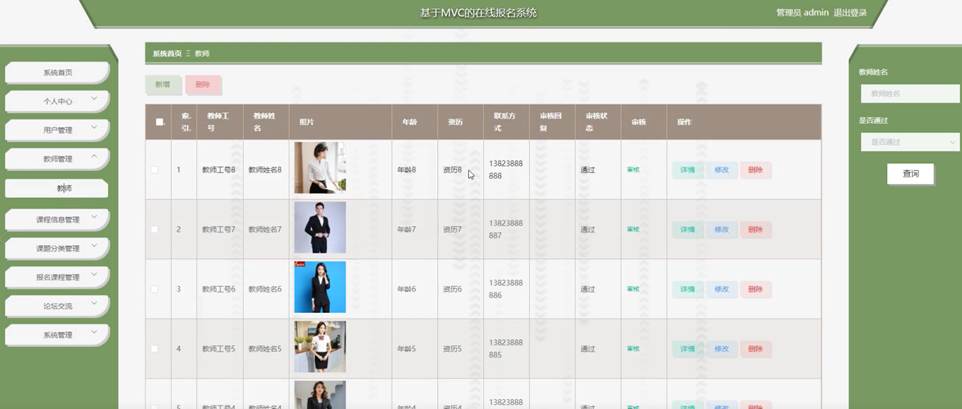Check the checkbox for row 3
Viewport: 962px width, 409px height.
pos(155,289)
